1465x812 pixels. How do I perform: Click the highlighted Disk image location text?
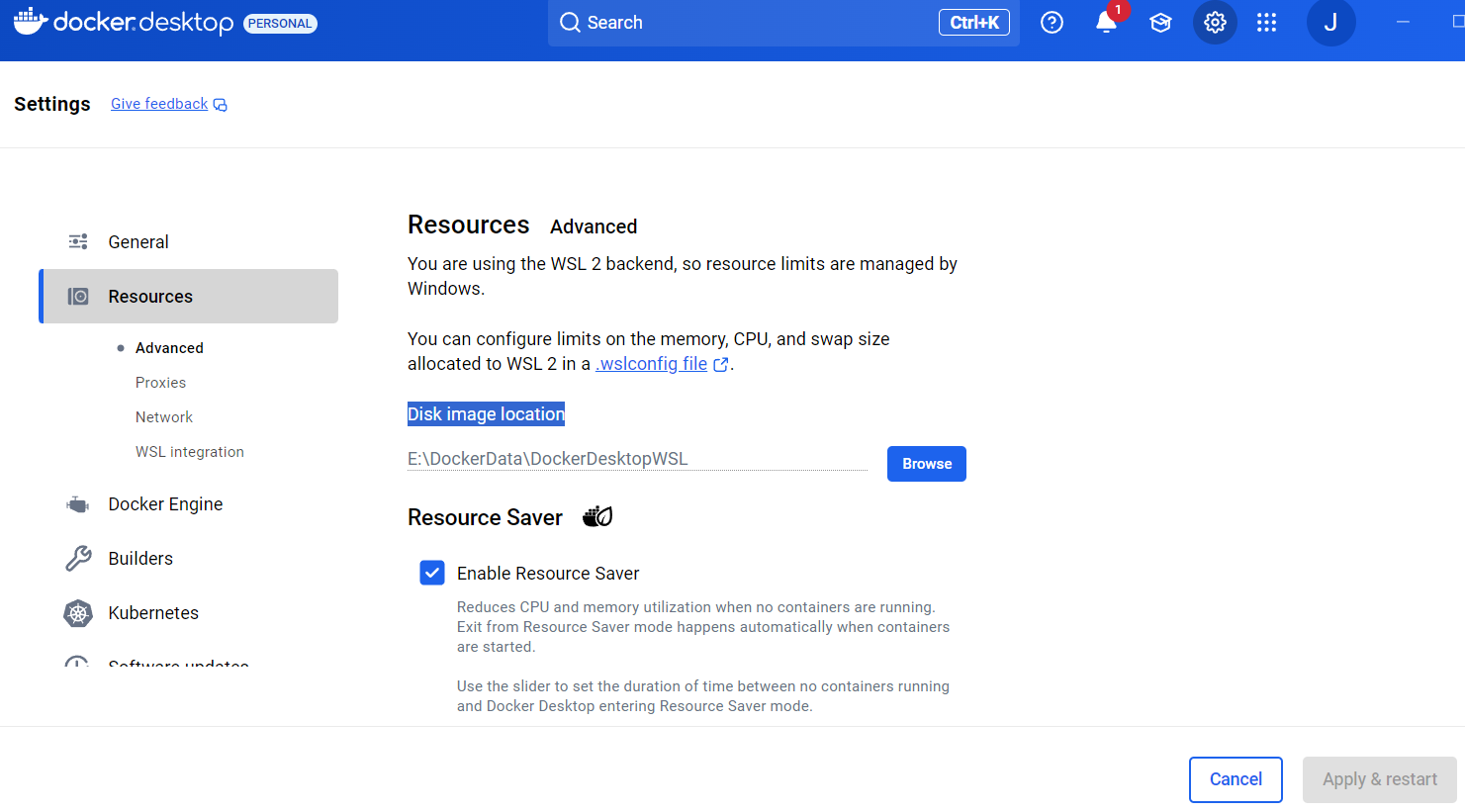(486, 414)
